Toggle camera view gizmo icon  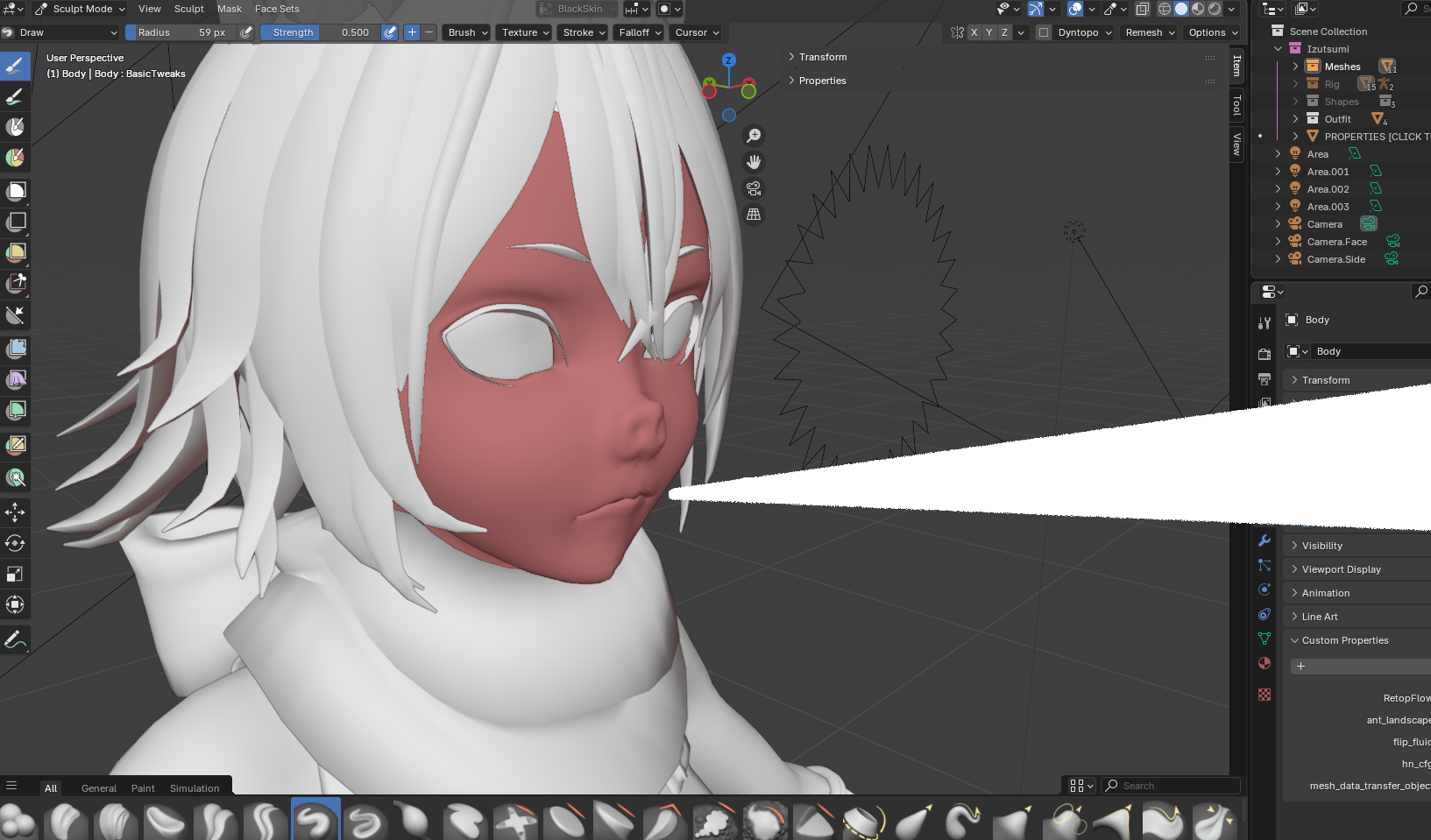pyautogui.click(x=754, y=188)
